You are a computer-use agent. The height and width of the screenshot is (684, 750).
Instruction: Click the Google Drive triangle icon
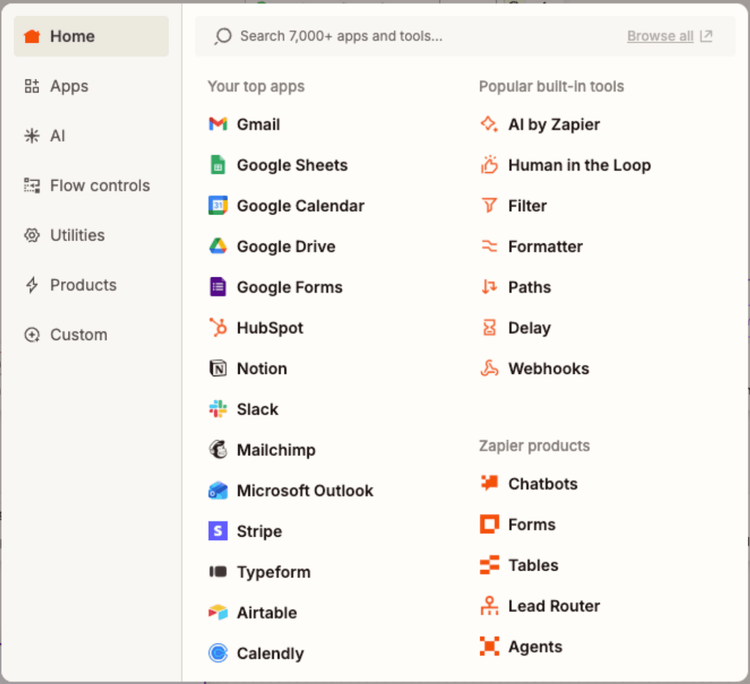coord(218,246)
